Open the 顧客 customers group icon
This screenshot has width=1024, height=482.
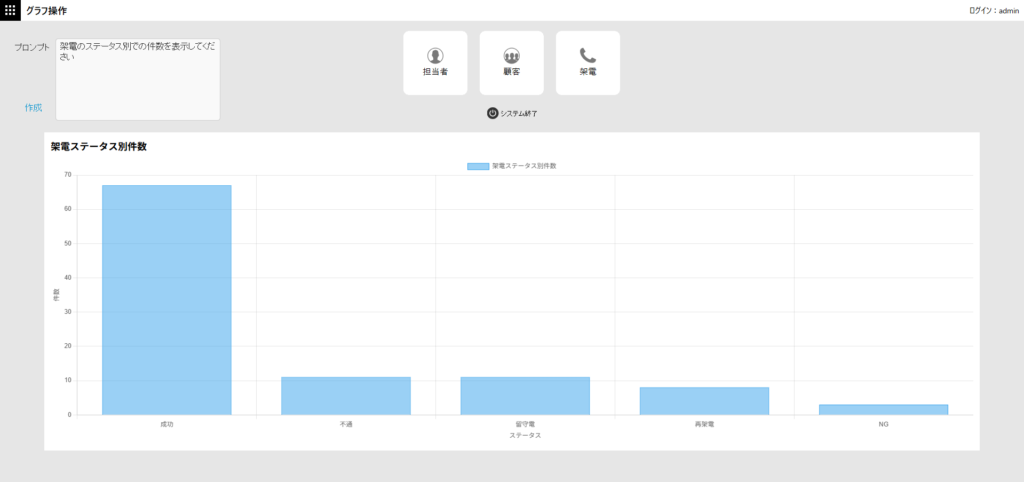pos(511,56)
